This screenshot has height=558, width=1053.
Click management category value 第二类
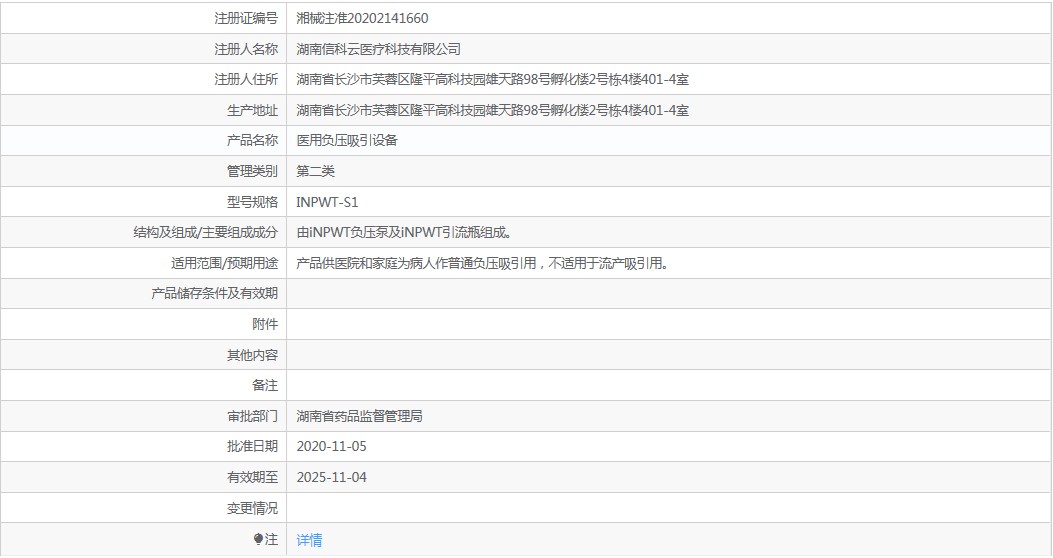click(316, 172)
